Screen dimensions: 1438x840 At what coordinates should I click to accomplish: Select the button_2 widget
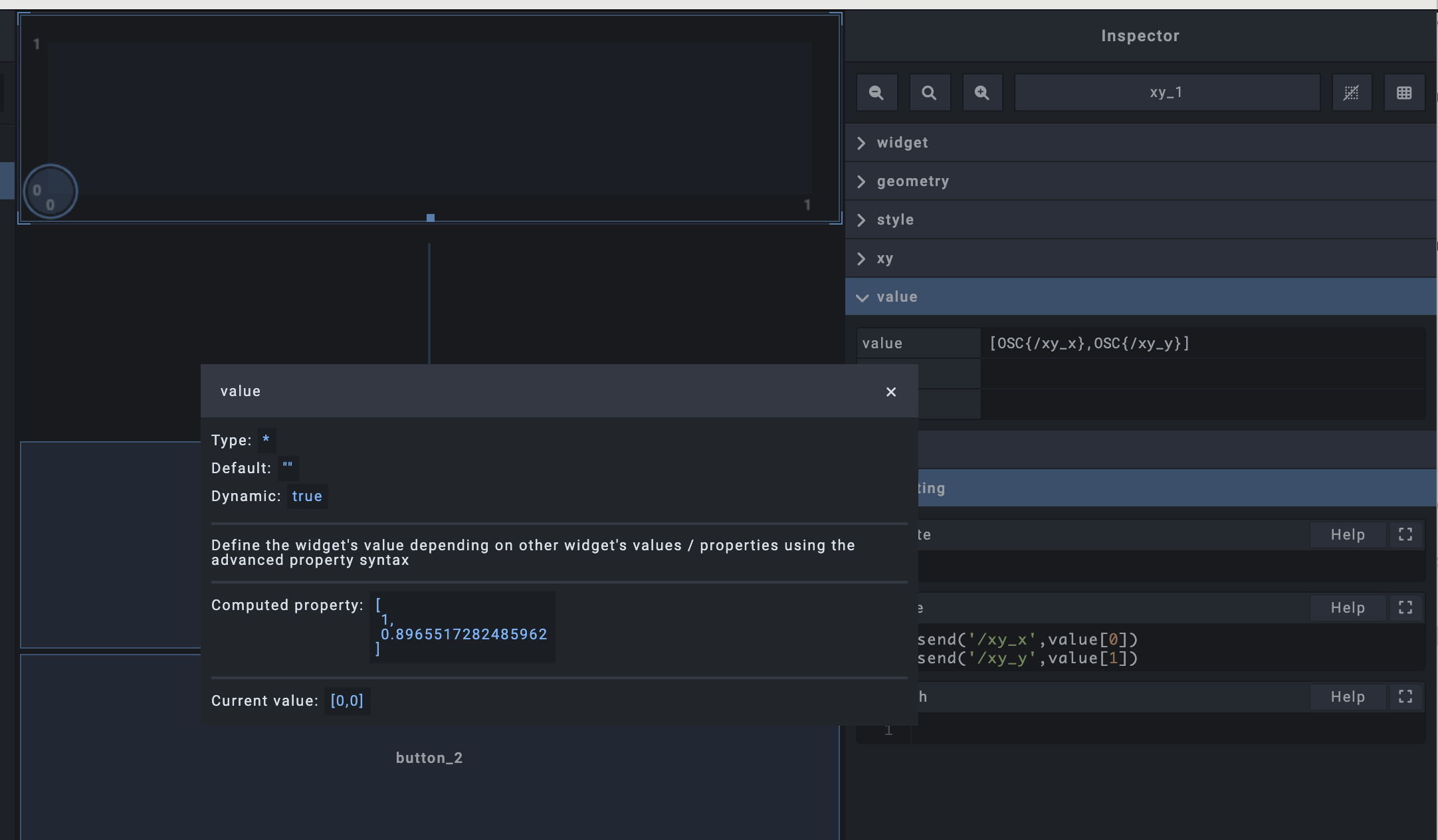click(429, 758)
